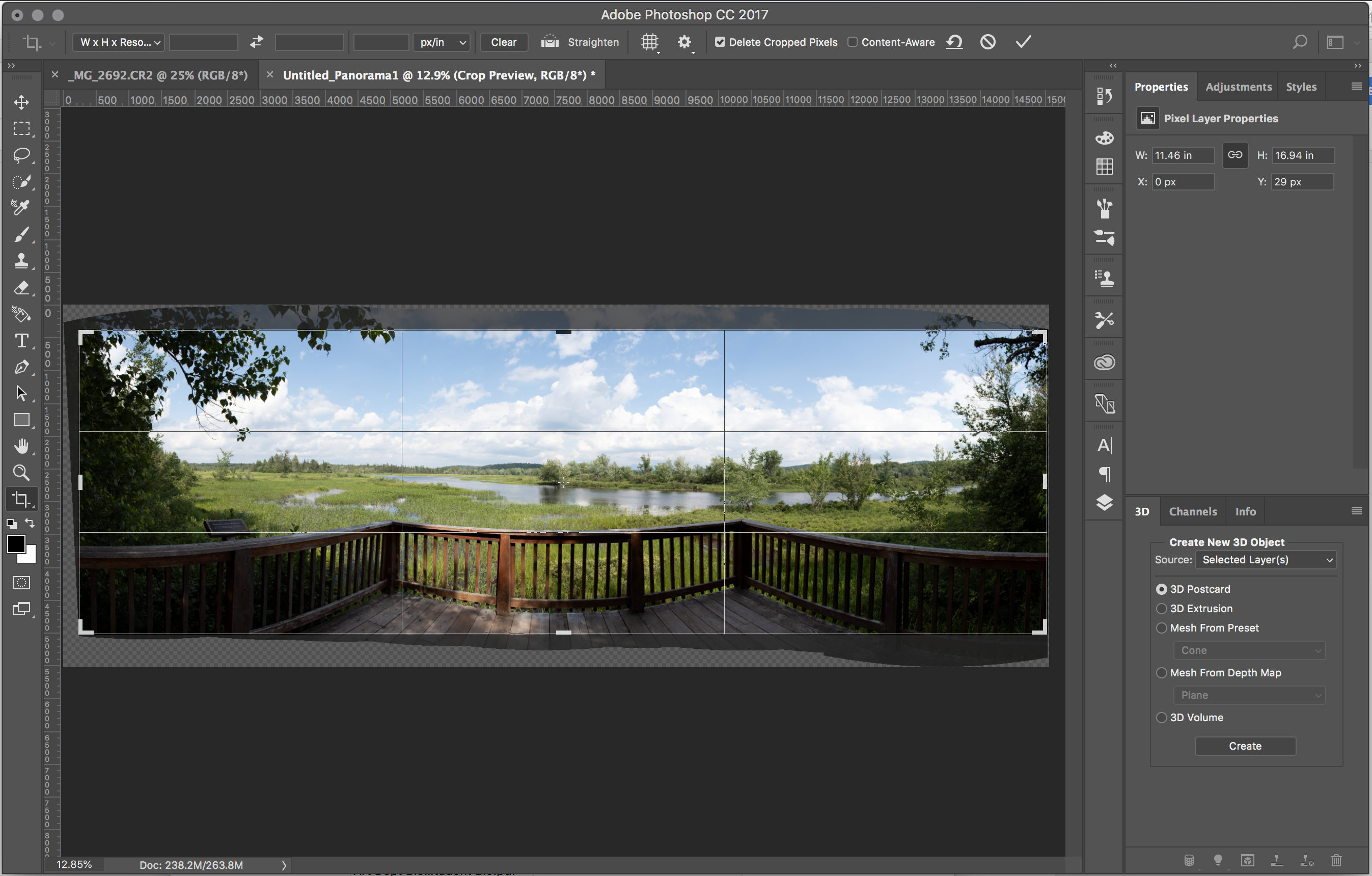
Task: Click the Create 3D object button
Action: point(1245,746)
